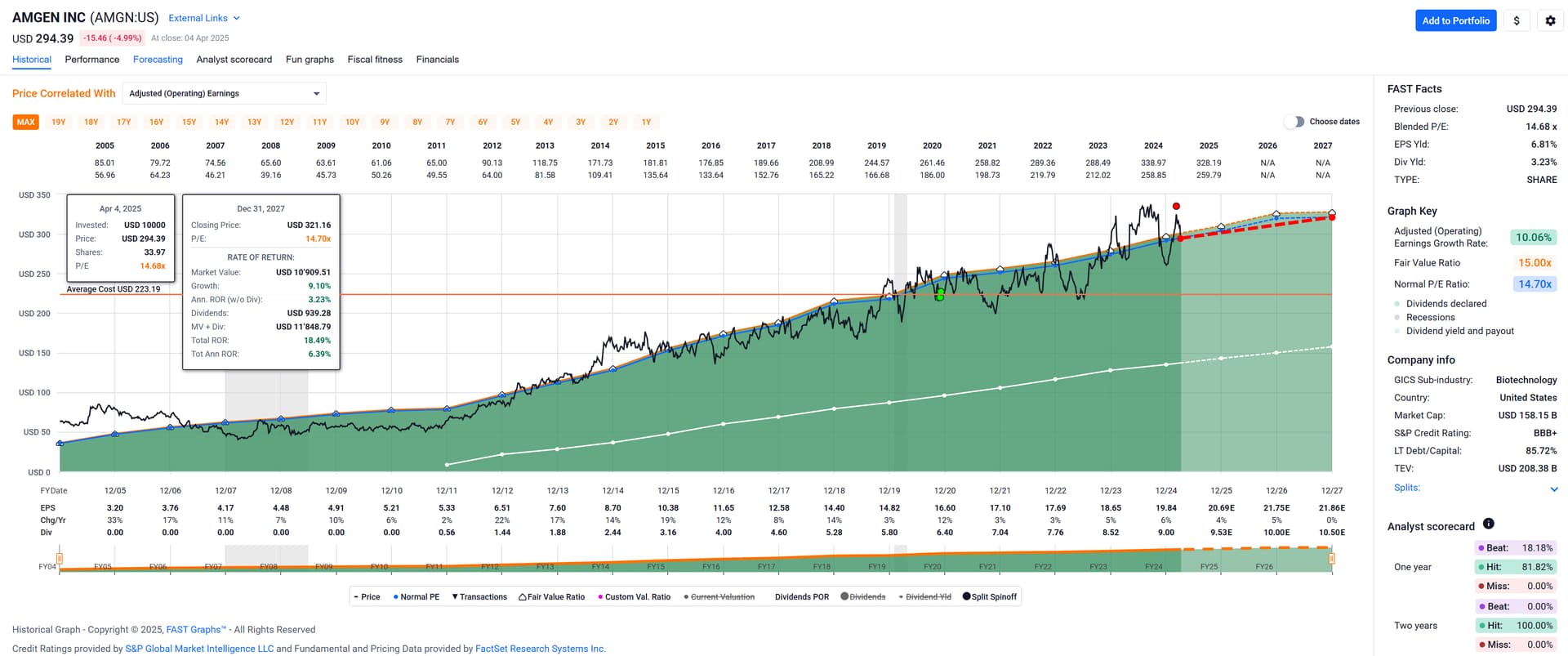Toggle the Choose dates switch
This screenshot has width=1568, height=656.
(1294, 122)
